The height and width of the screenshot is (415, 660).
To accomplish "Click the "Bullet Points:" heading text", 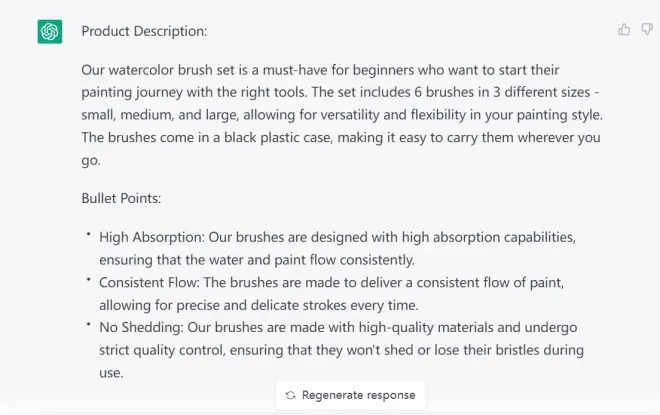I will click(121, 198).
